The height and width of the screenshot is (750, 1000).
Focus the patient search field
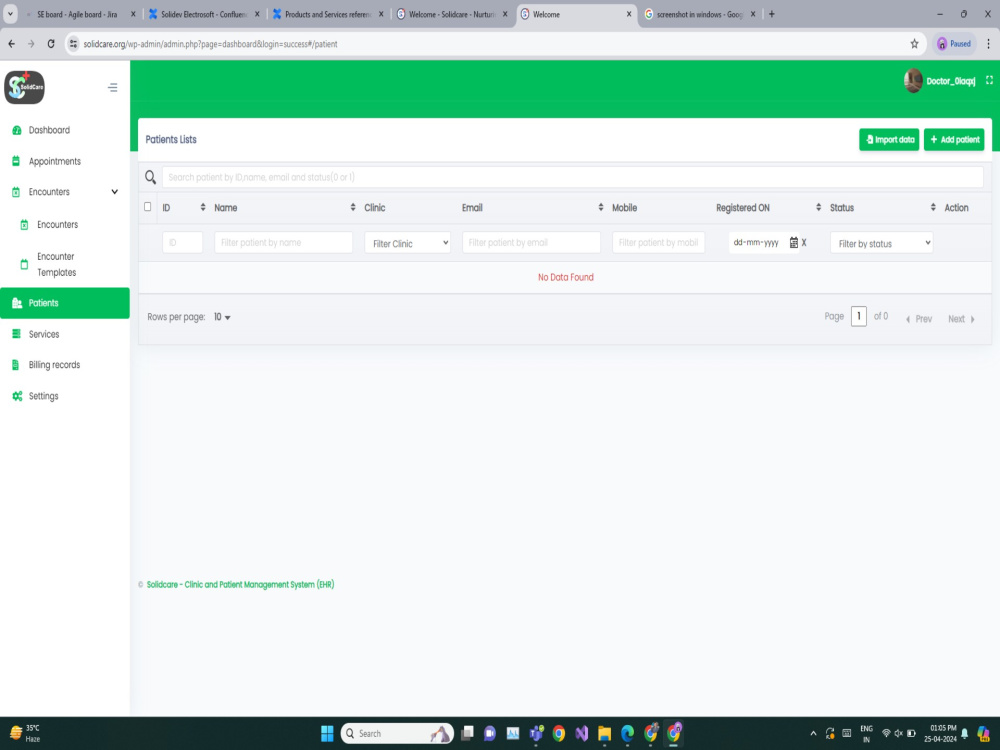pos(572,177)
